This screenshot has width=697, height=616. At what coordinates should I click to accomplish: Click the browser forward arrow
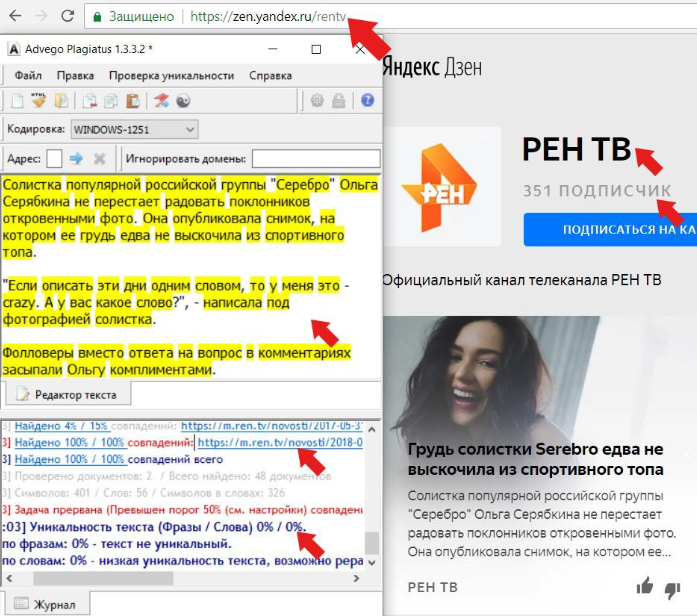coord(42,16)
